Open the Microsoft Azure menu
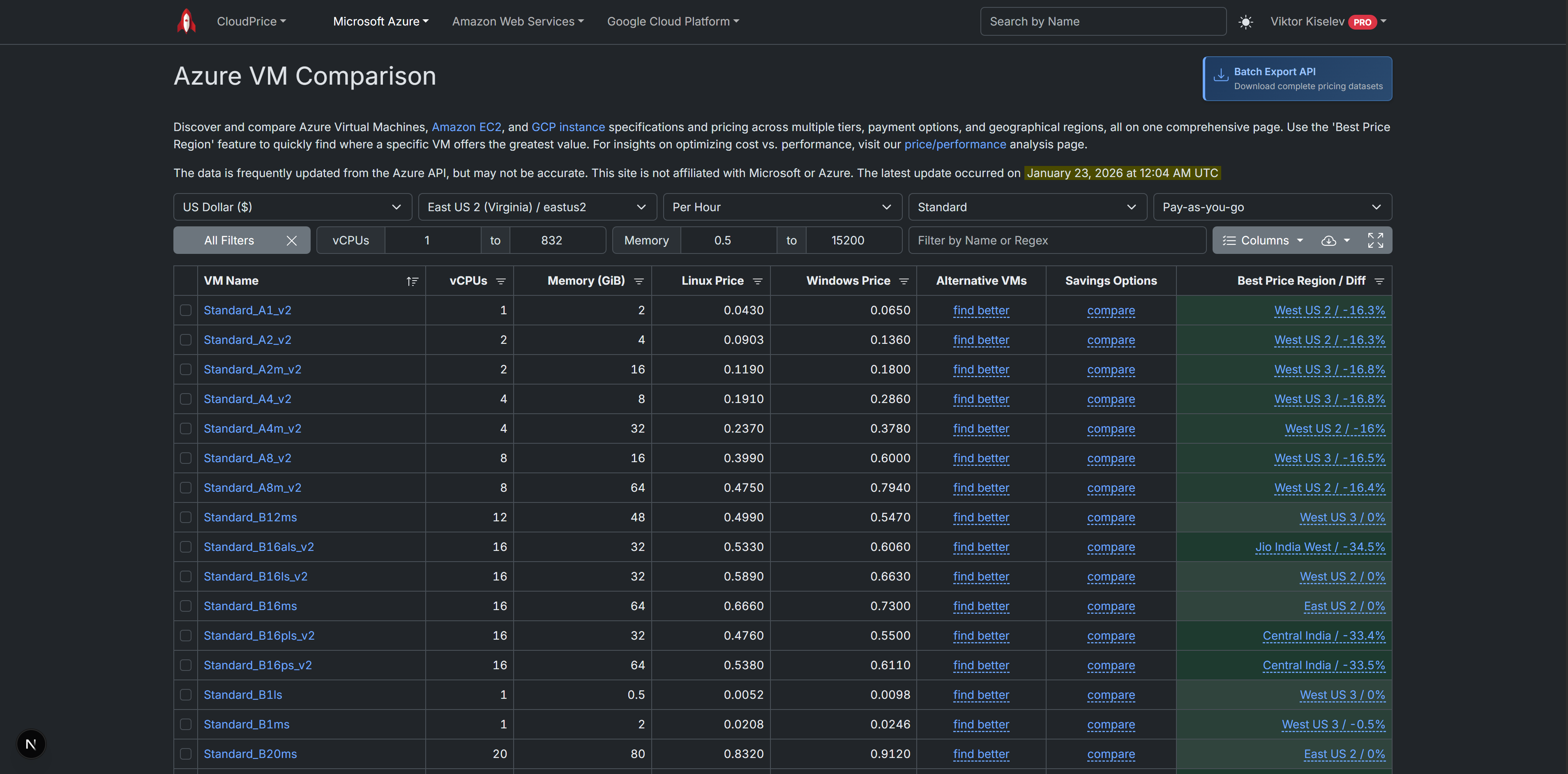 point(380,21)
